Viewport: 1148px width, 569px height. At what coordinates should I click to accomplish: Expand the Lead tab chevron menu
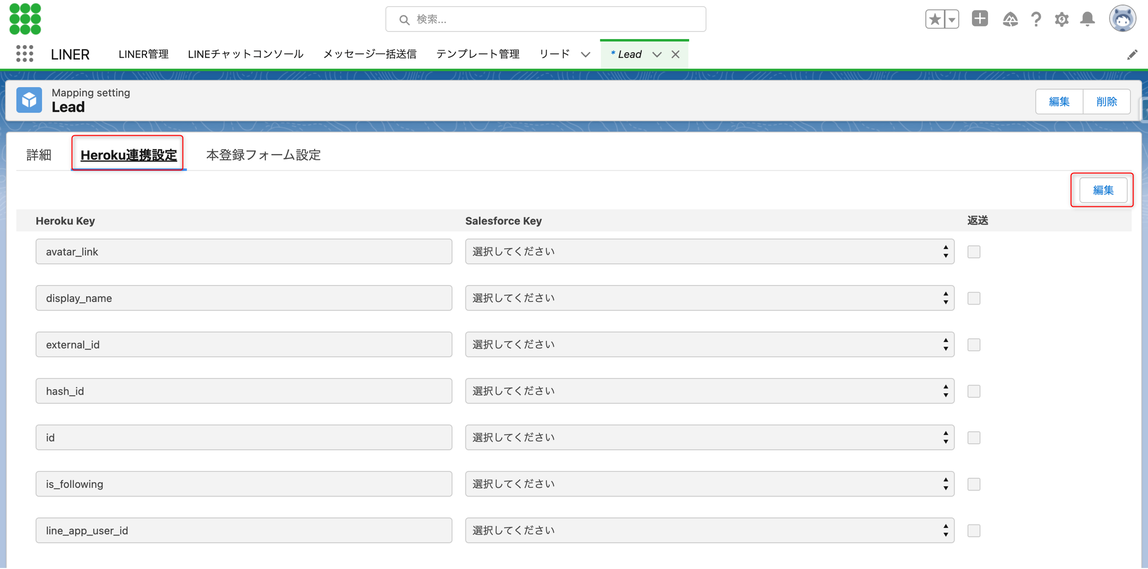[x=657, y=54]
